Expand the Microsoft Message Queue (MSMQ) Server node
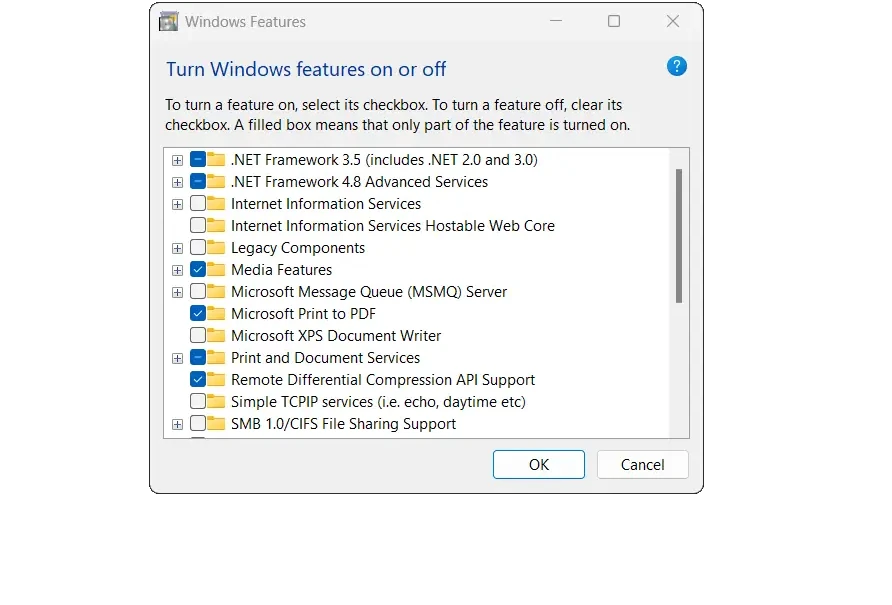 pos(177,292)
